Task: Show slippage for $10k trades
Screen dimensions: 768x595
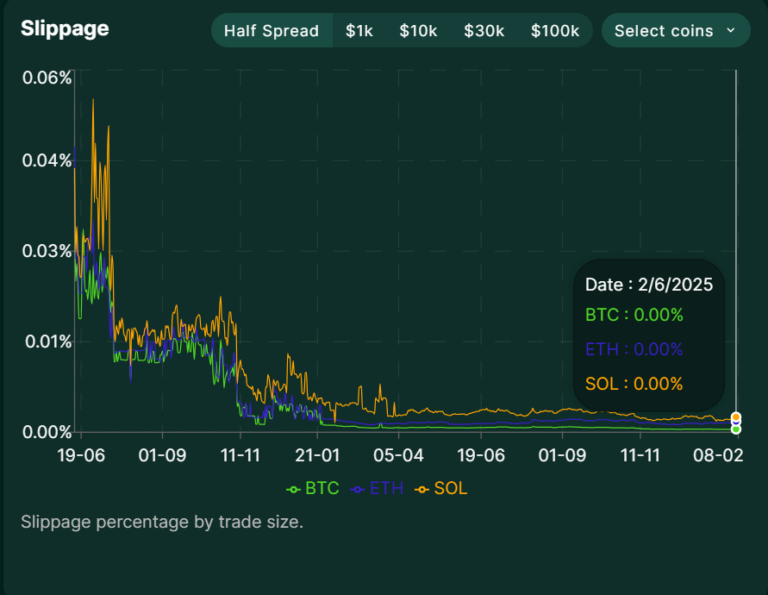Action: point(418,31)
